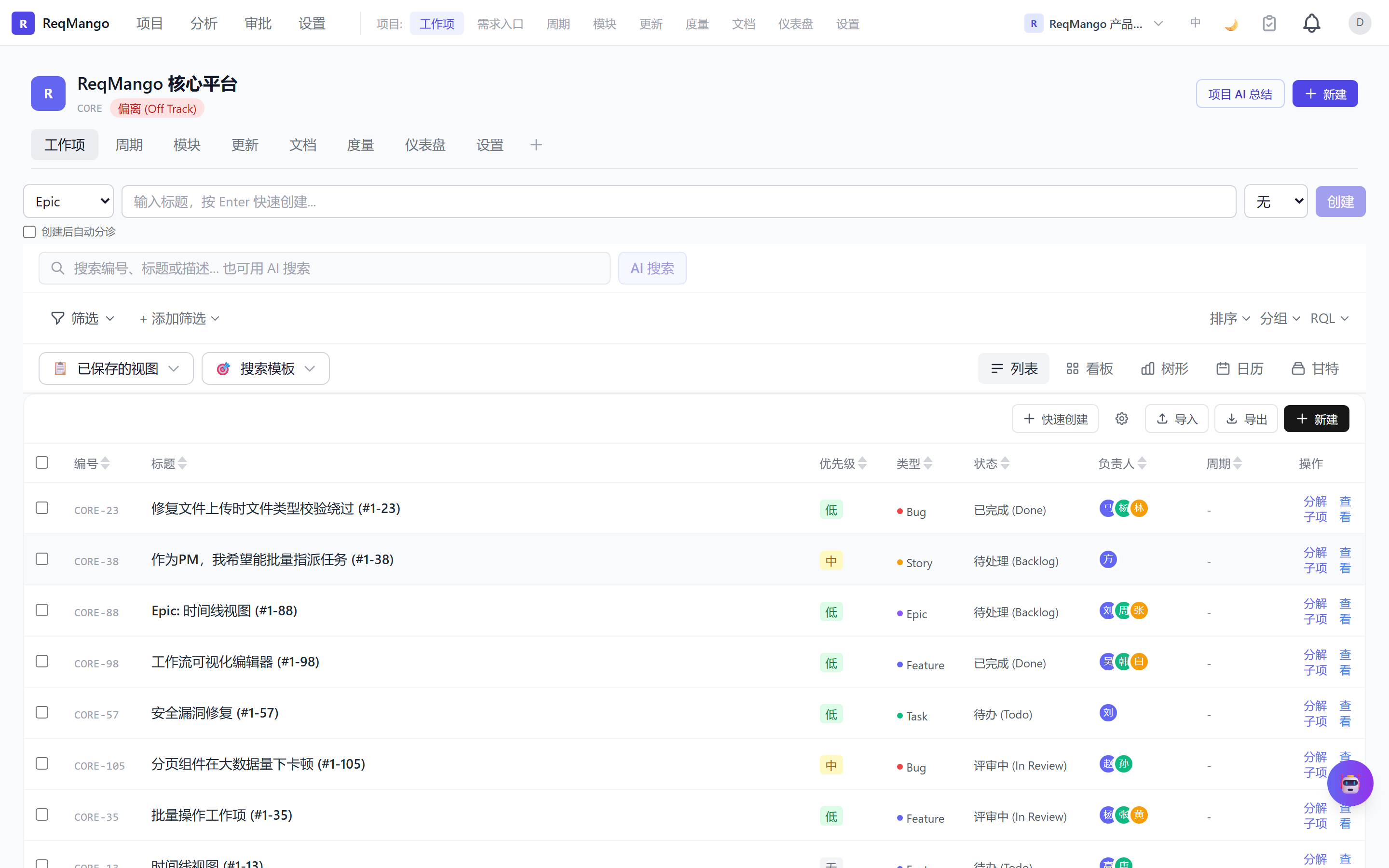Click 项目 AI 总结 button

click(x=1240, y=94)
